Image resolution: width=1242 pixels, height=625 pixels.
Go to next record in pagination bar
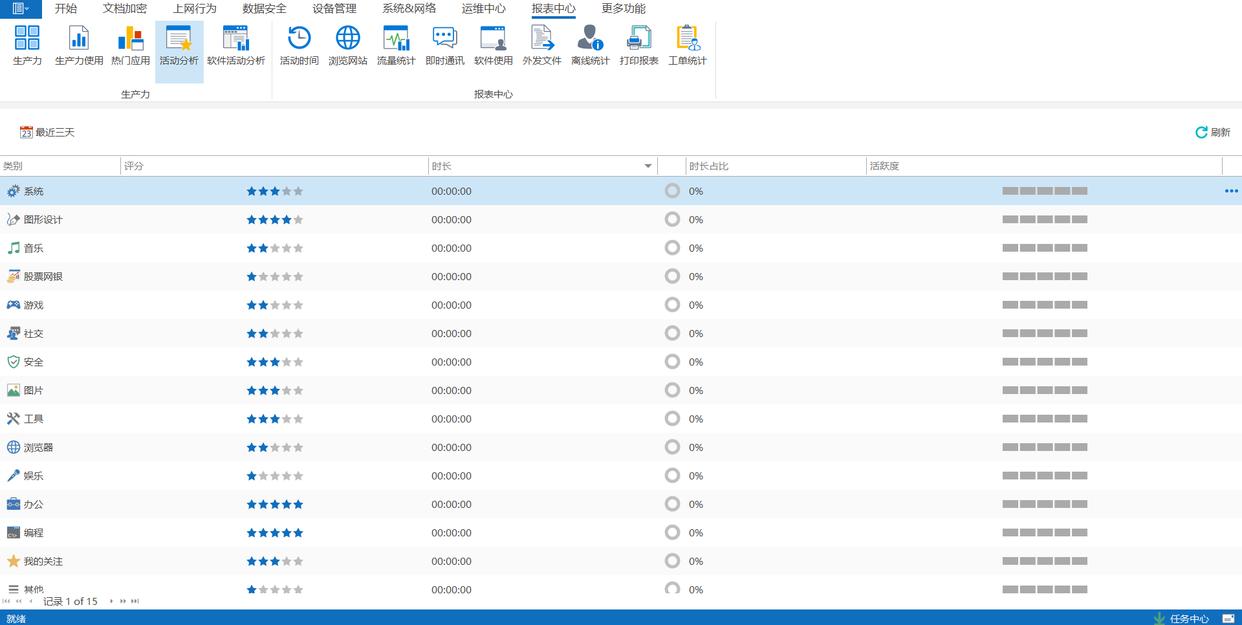tap(111, 601)
